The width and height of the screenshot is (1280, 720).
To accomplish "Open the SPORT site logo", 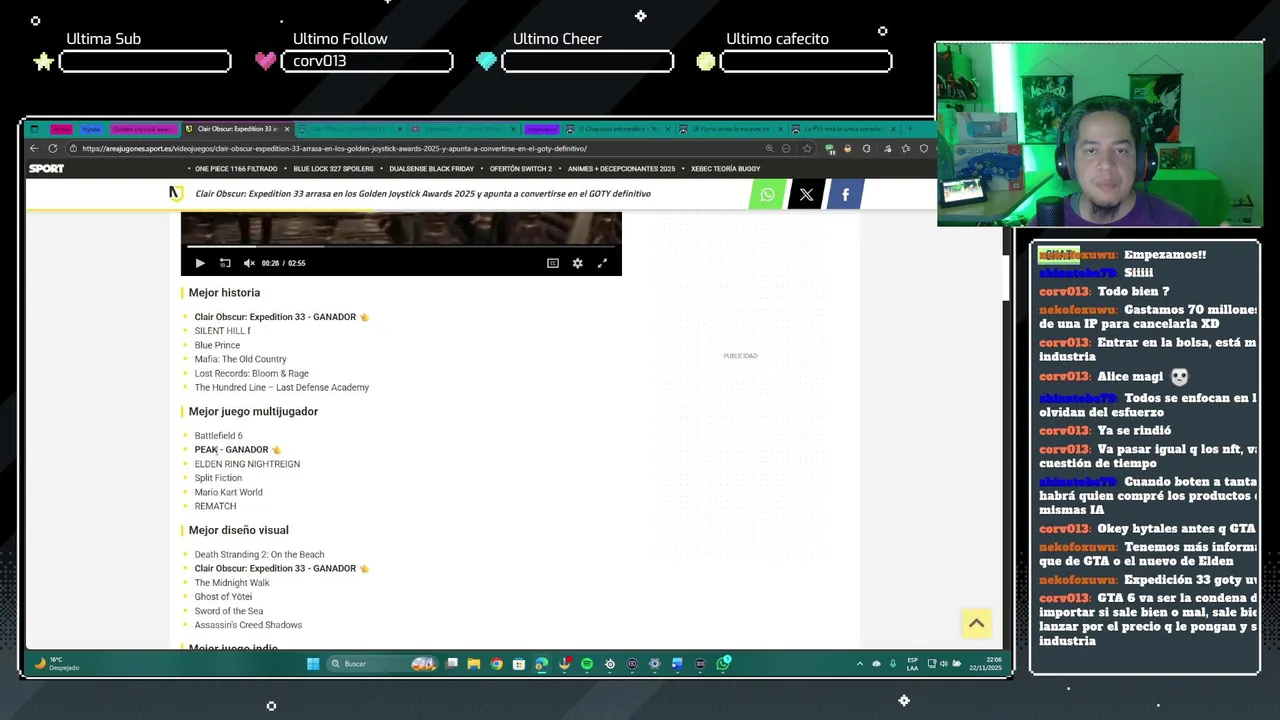I will click(46, 168).
